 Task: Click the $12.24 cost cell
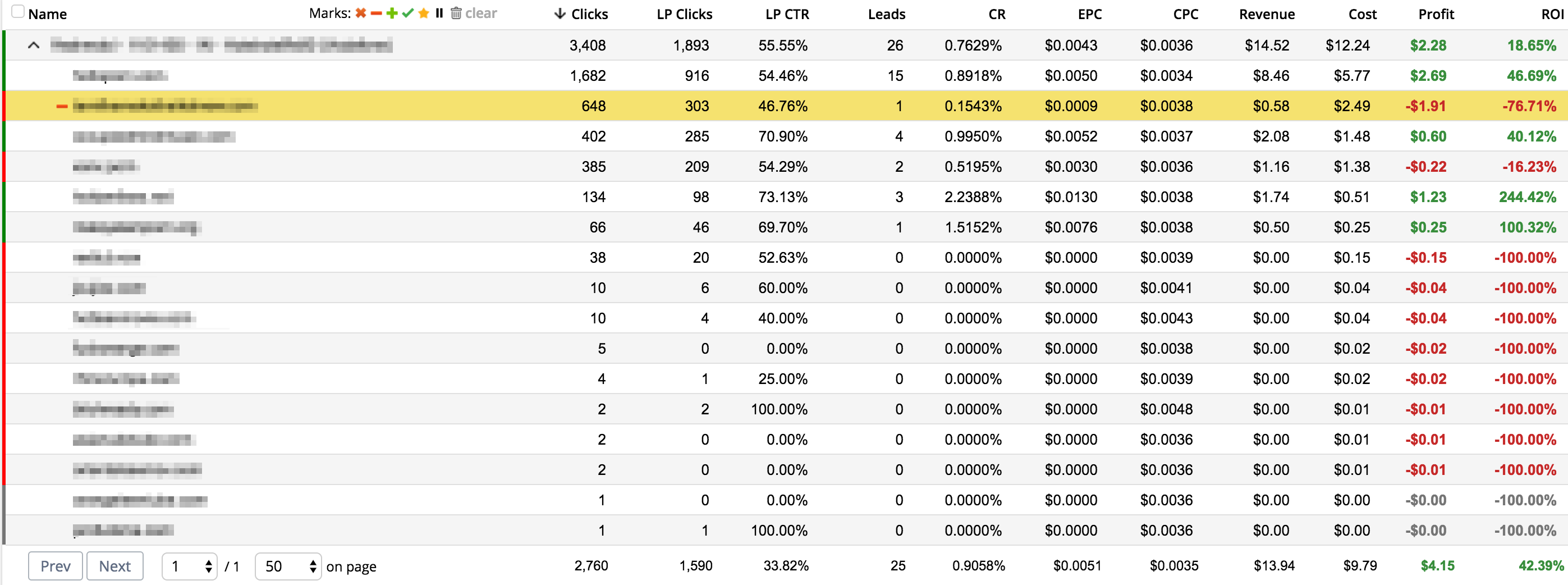pos(1347,45)
